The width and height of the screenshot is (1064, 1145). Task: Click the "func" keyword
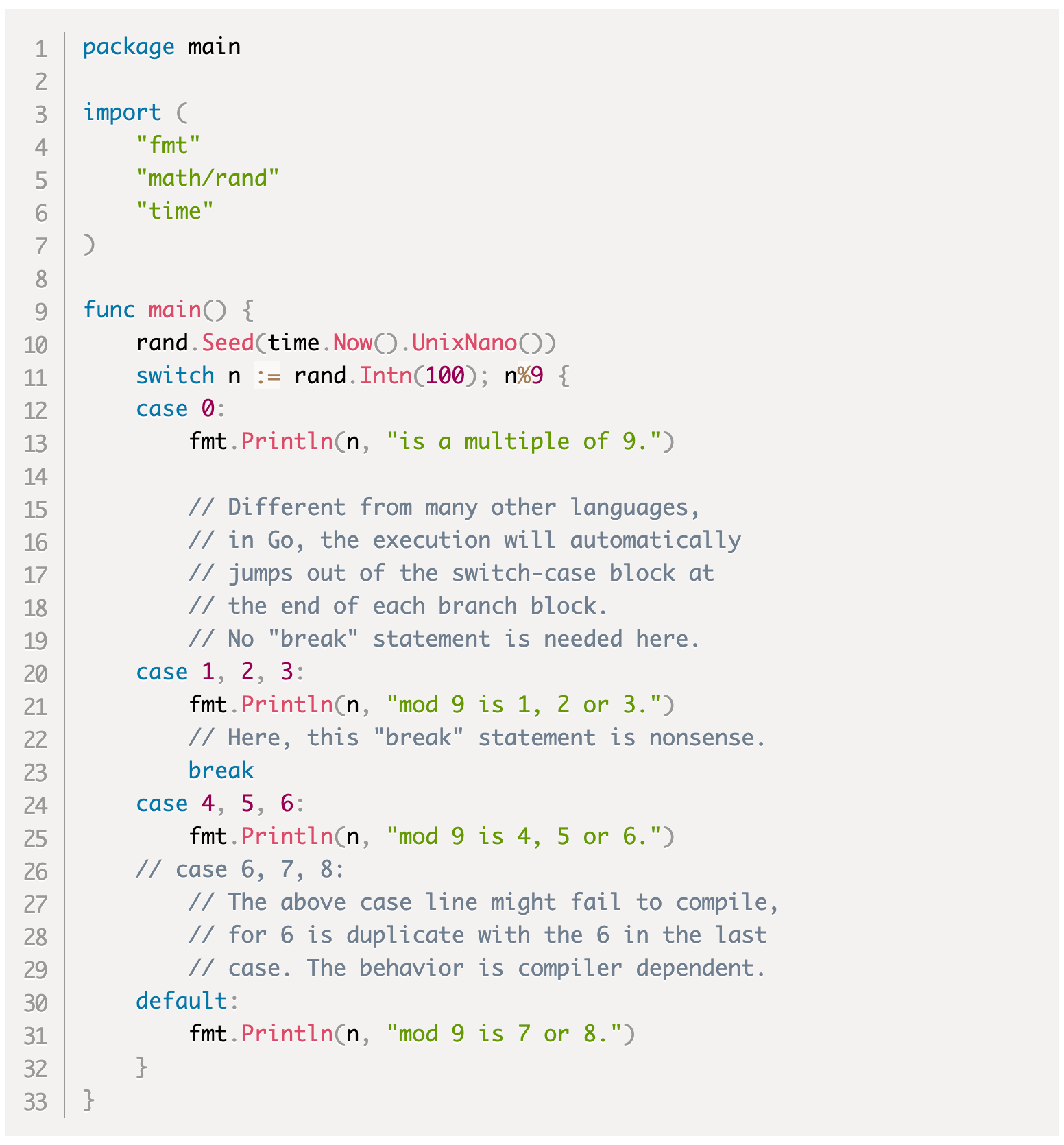pyautogui.click(x=109, y=311)
